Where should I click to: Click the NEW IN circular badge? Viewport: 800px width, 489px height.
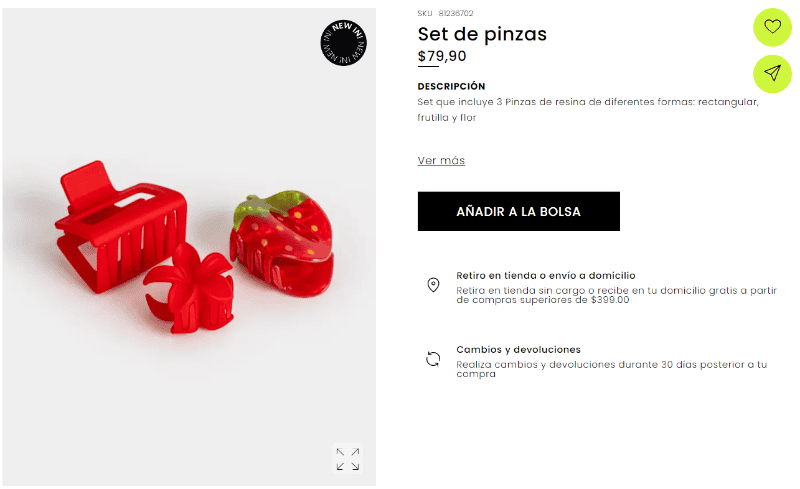point(343,42)
